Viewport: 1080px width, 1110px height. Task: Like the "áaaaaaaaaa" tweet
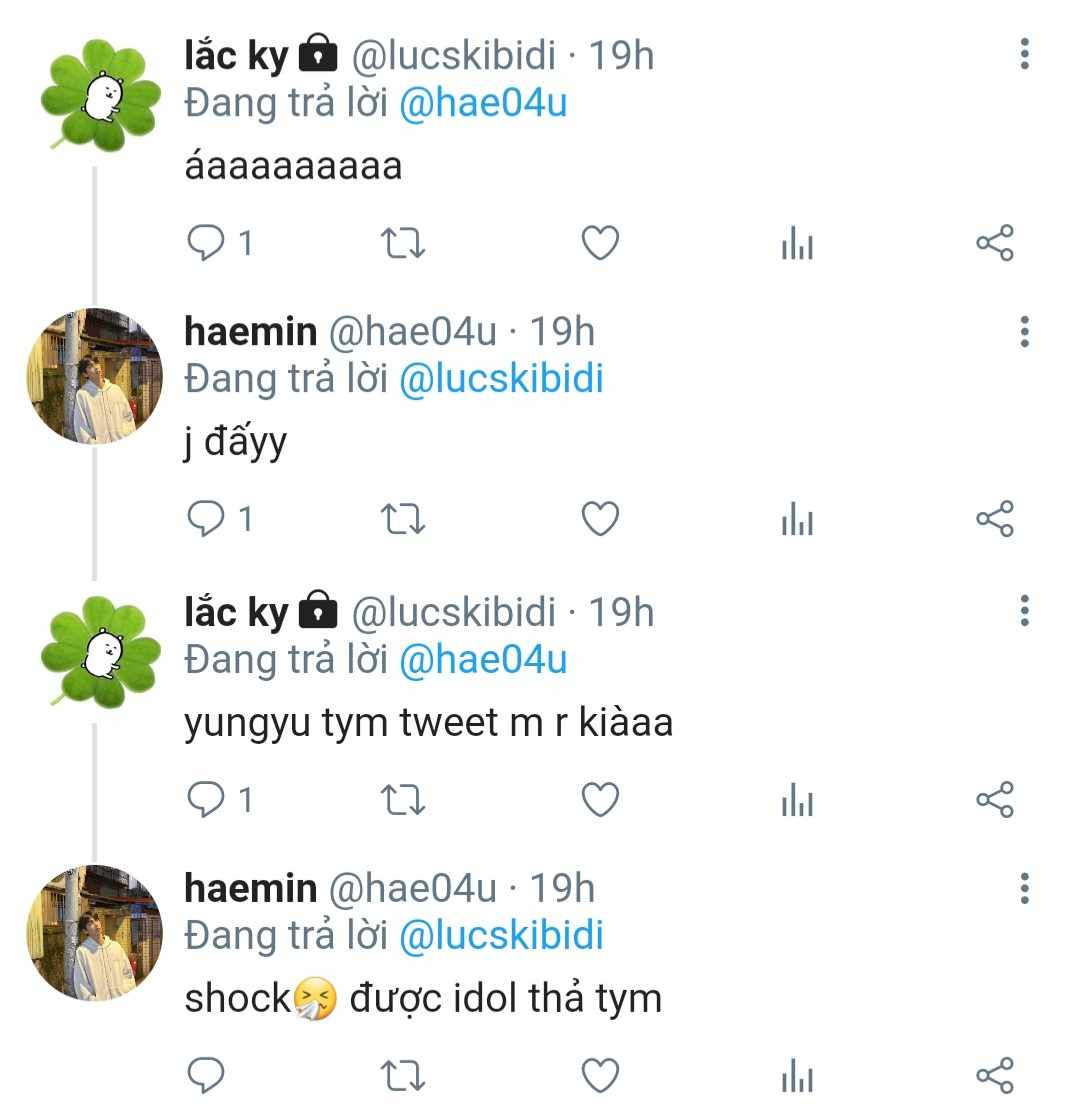pos(600,243)
